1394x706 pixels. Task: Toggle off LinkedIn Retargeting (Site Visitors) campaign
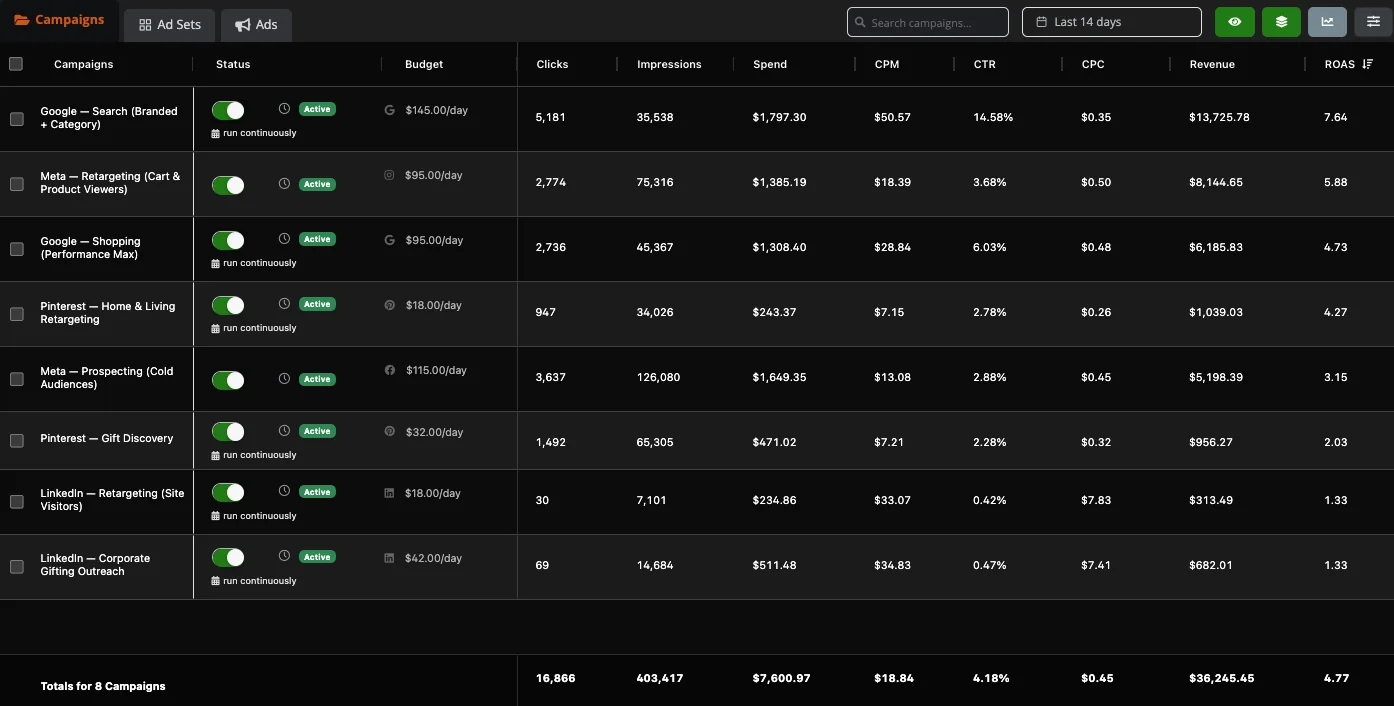point(228,492)
